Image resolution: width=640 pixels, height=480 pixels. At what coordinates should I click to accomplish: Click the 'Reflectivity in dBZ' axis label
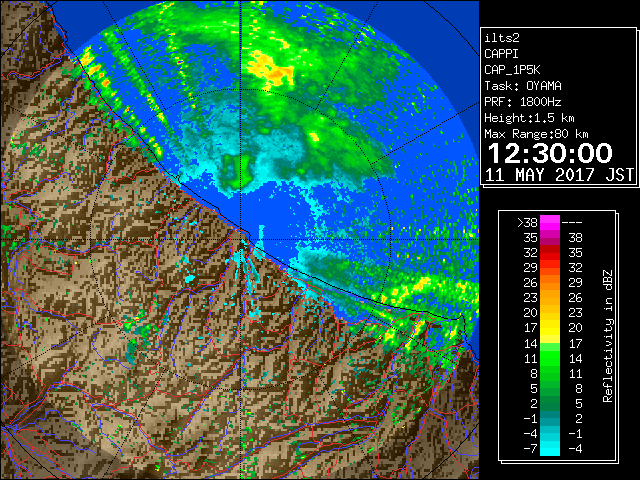tap(608, 336)
